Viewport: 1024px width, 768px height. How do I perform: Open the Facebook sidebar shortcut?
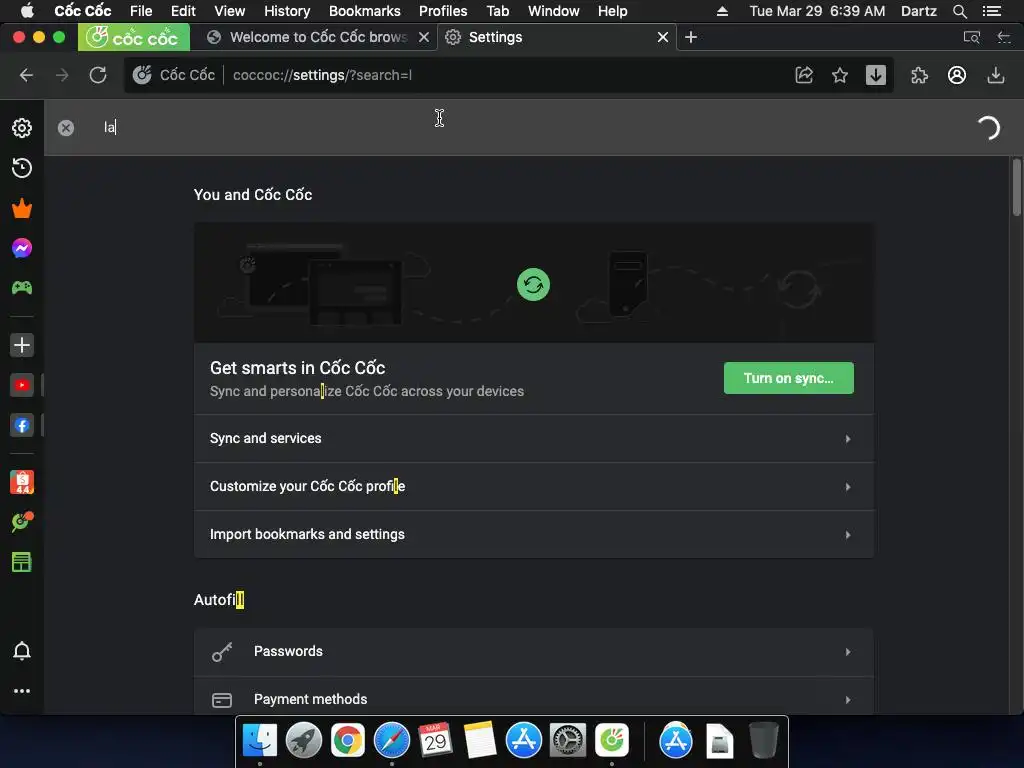tap(22, 426)
